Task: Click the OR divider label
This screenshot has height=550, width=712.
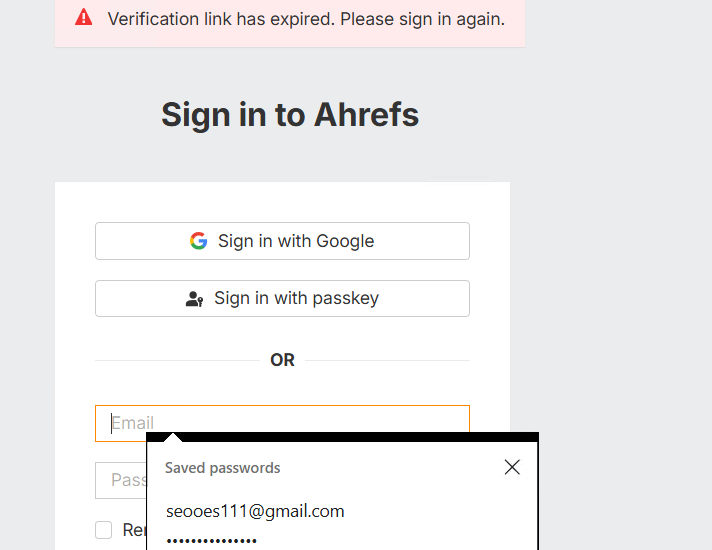Action: [282, 360]
